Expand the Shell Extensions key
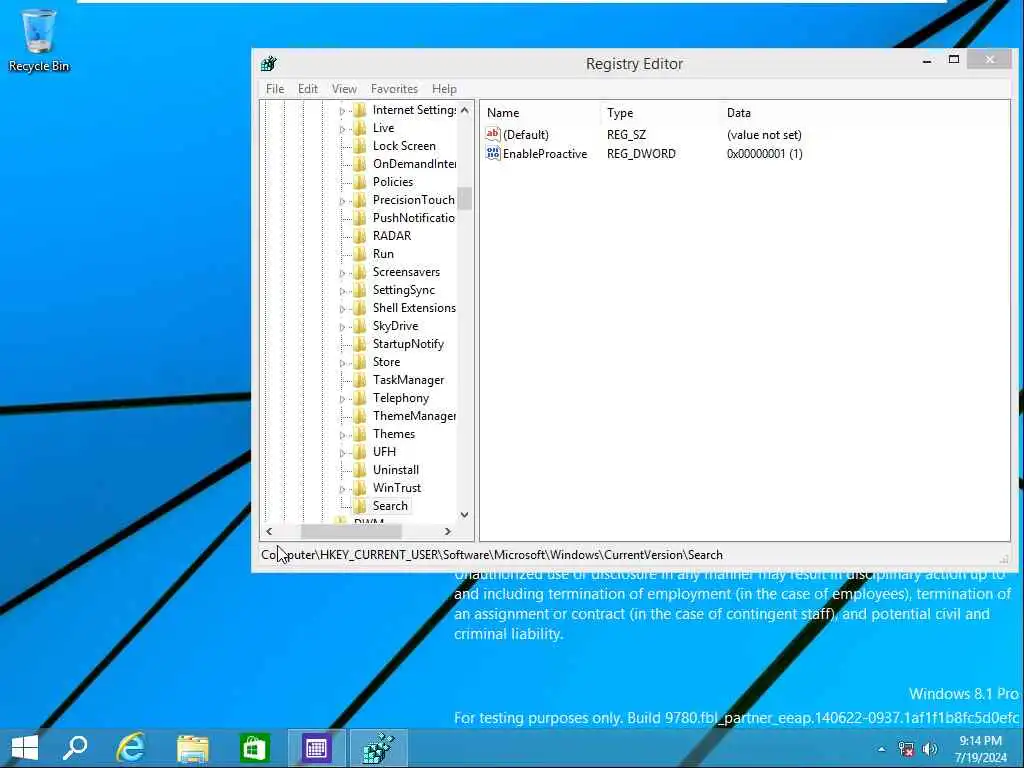This screenshot has width=1024, height=768. (342, 309)
